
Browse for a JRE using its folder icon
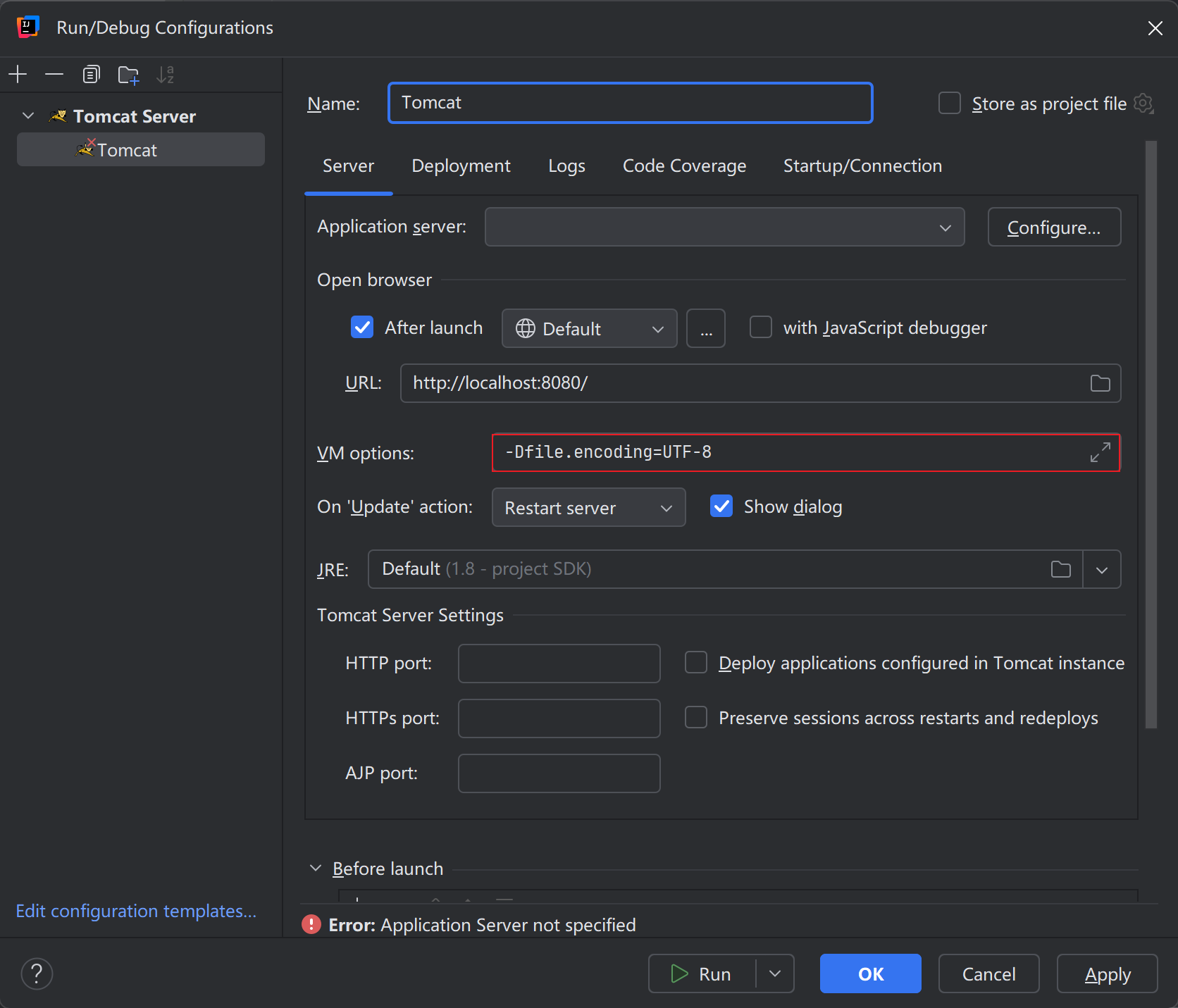pos(1060,569)
